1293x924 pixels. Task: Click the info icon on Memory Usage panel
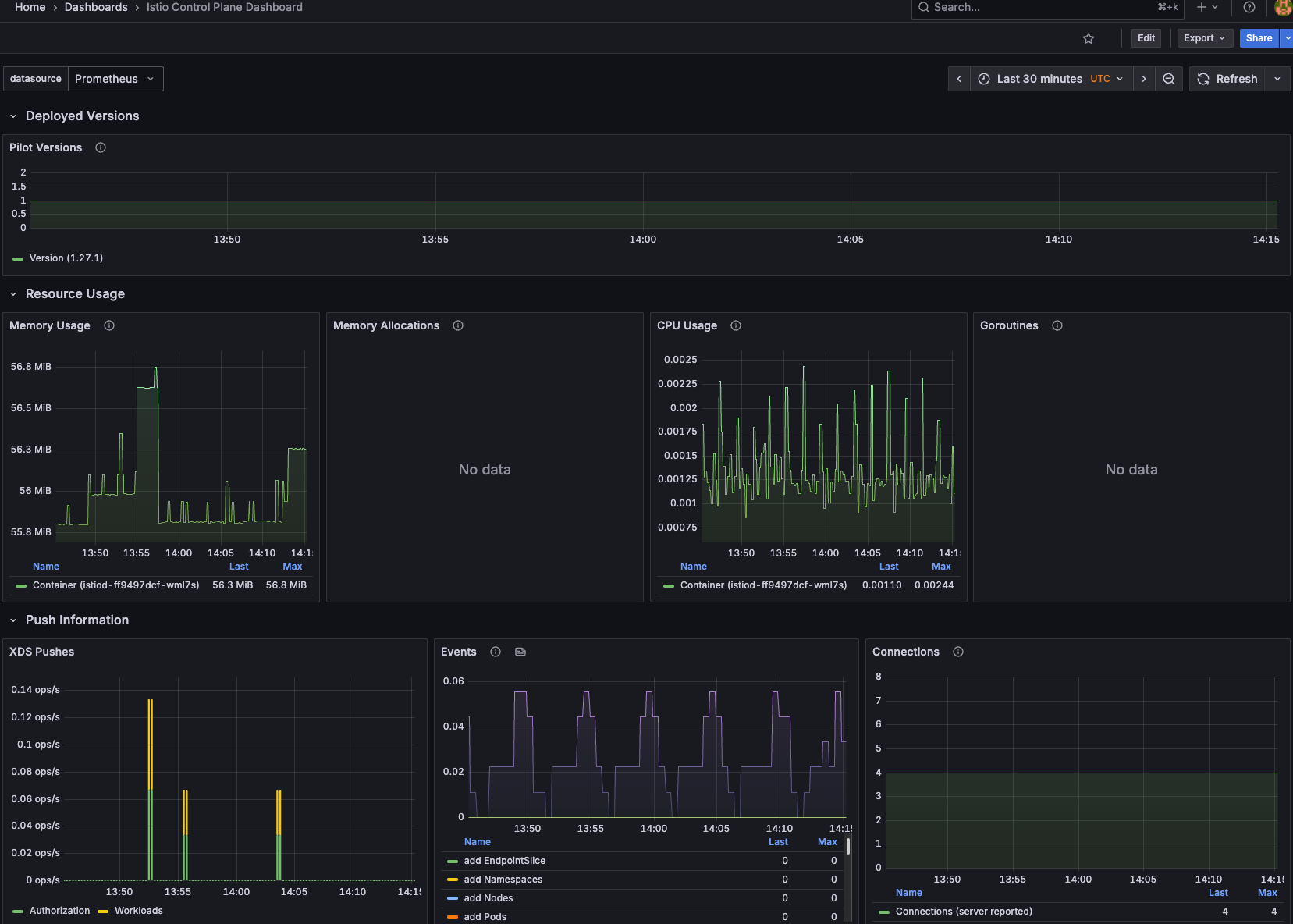pyautogui.click(x=108, y=325)
